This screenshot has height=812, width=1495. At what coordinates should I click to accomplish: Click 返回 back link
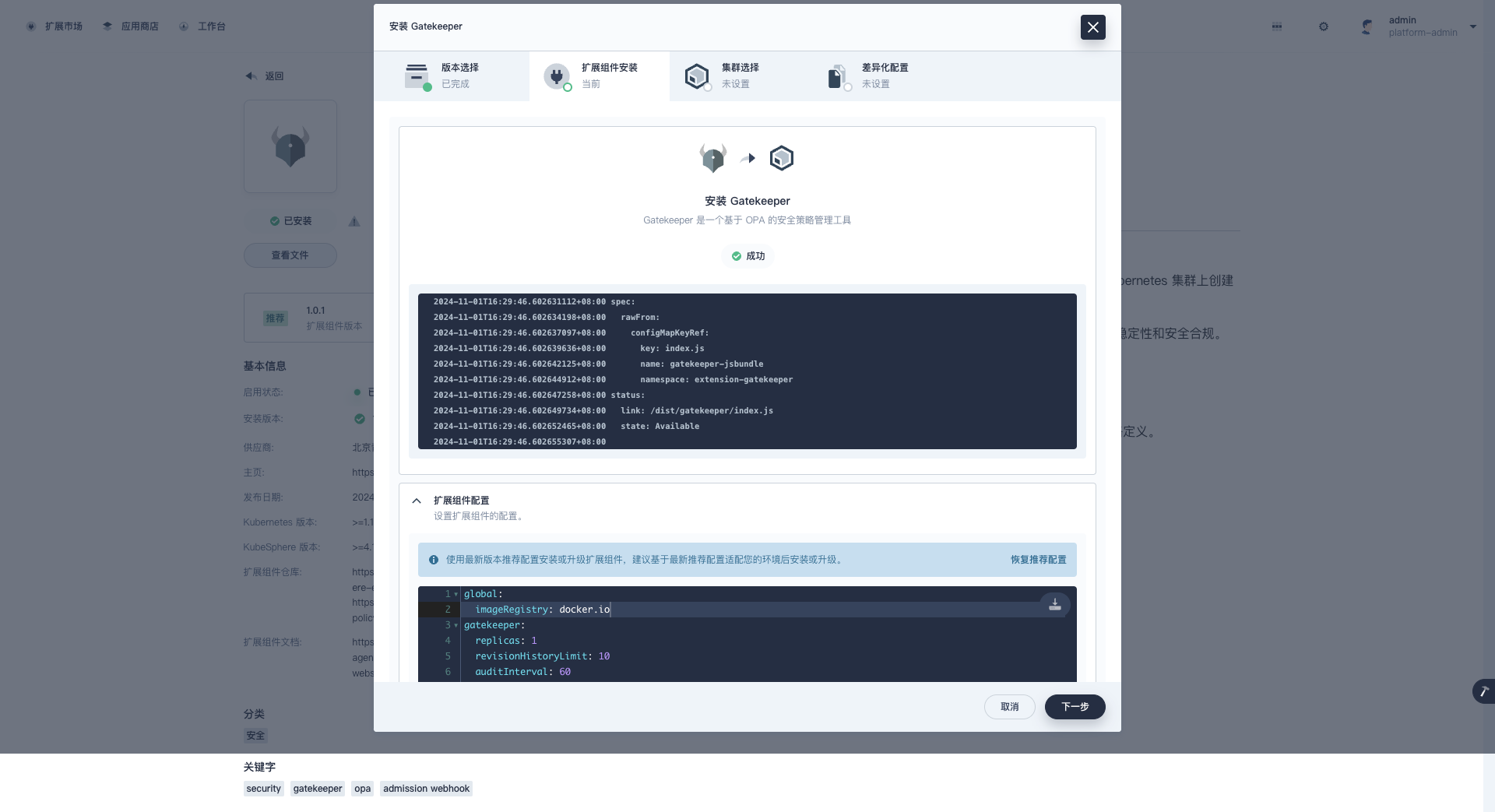274,76
